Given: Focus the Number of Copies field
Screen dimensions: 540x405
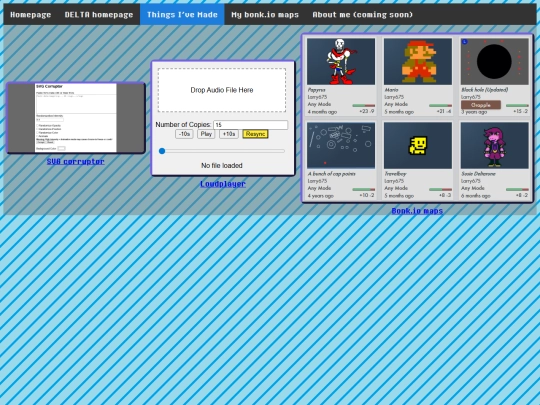Looking at the screenshot, I should [250, 125].
